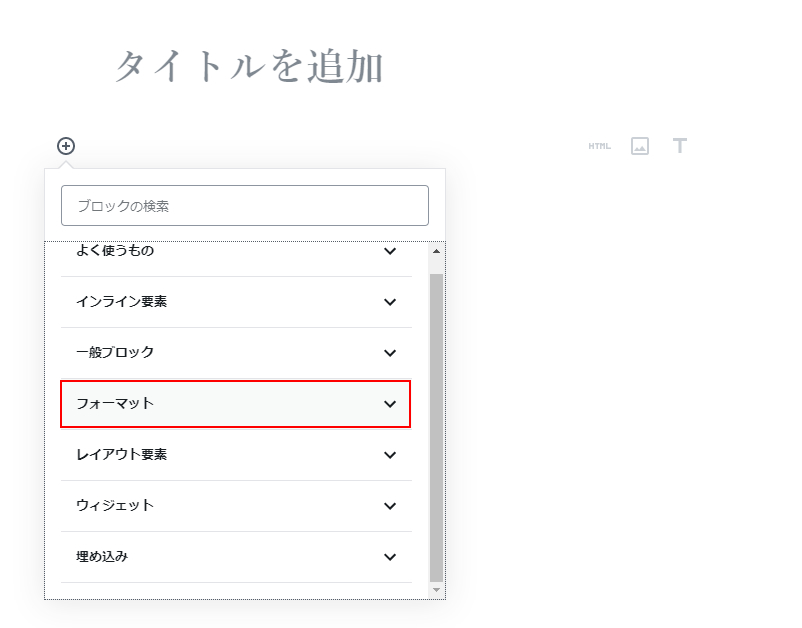The image size is (802, 628).
Task: Open the 埋め込み category label
Action: (x=102, y=557)
